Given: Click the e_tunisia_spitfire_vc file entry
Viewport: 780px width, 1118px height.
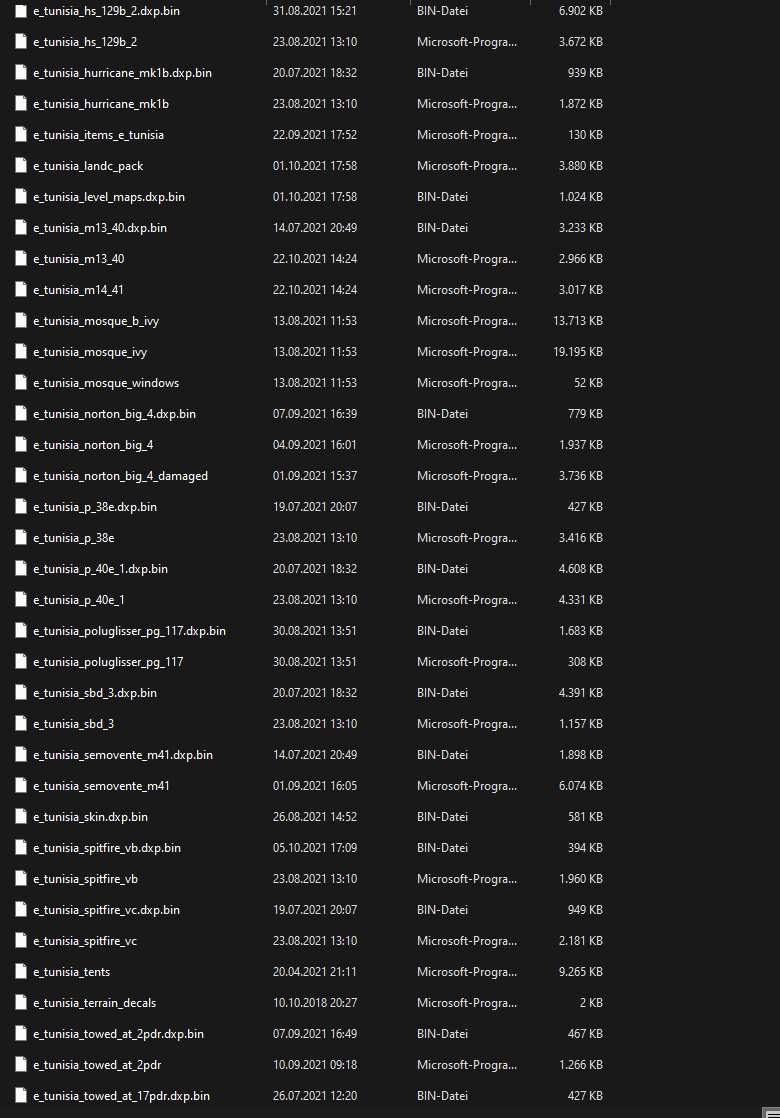Looking at the screenshot, I should (x=85, y=941).
